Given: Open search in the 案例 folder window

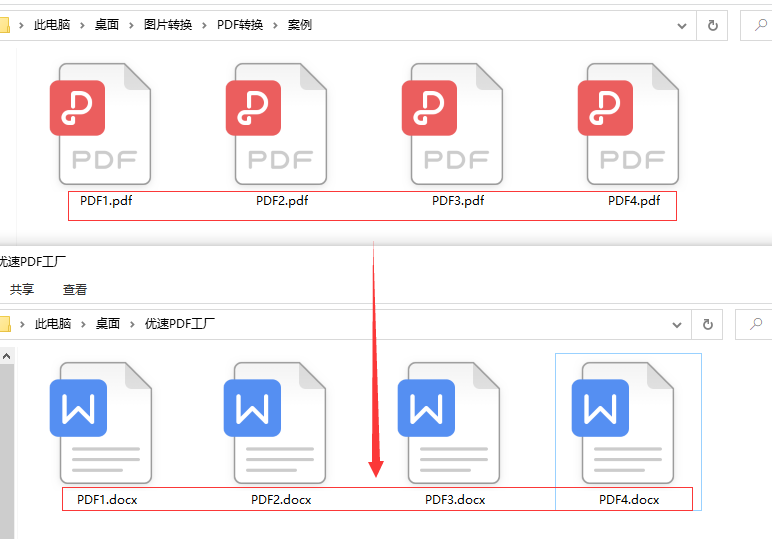Looking at the screenshot, I should pyautogui.click(x=760, y=25).
